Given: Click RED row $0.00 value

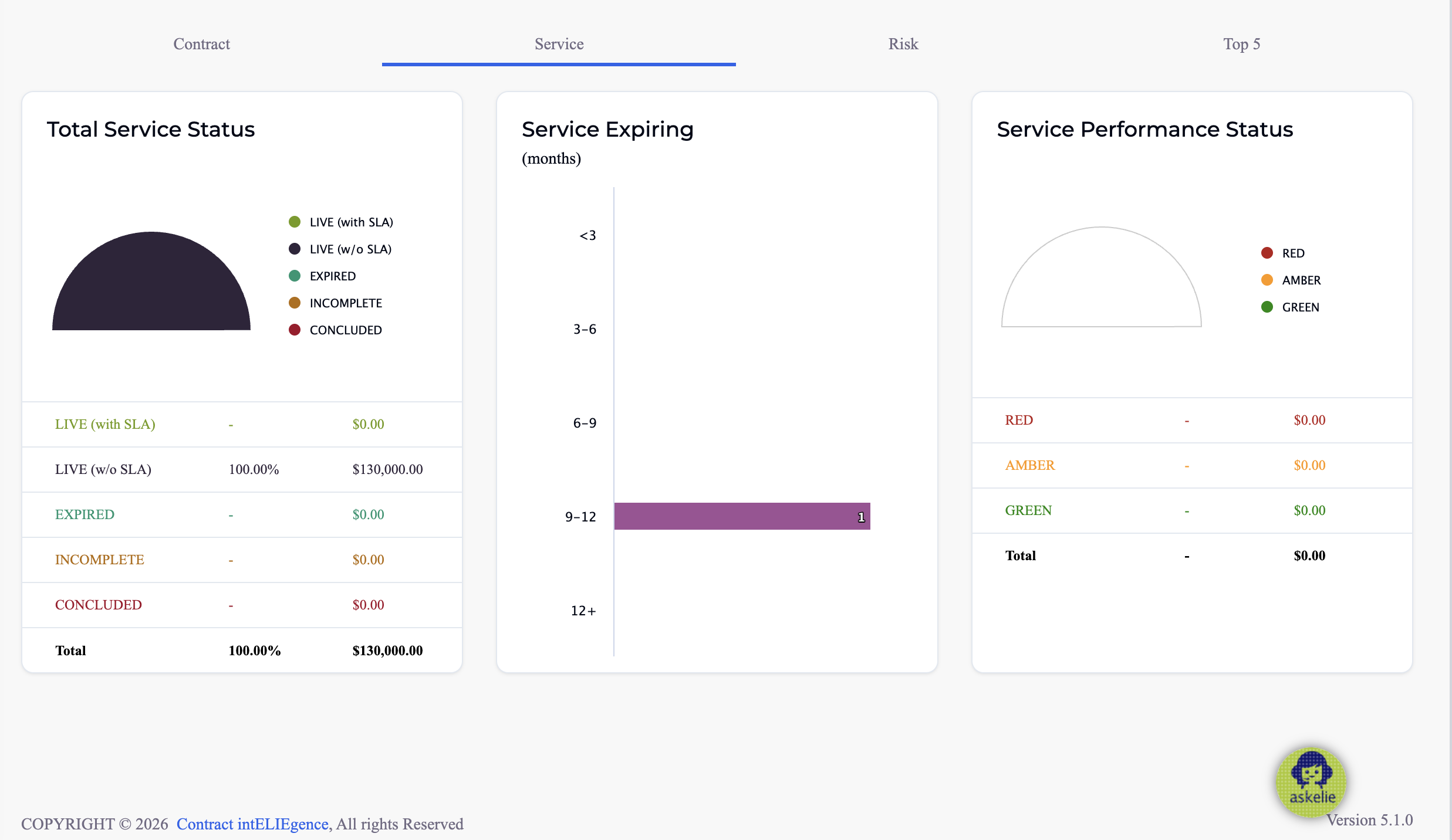Looking at the screenshot, I should point(1309,420).
